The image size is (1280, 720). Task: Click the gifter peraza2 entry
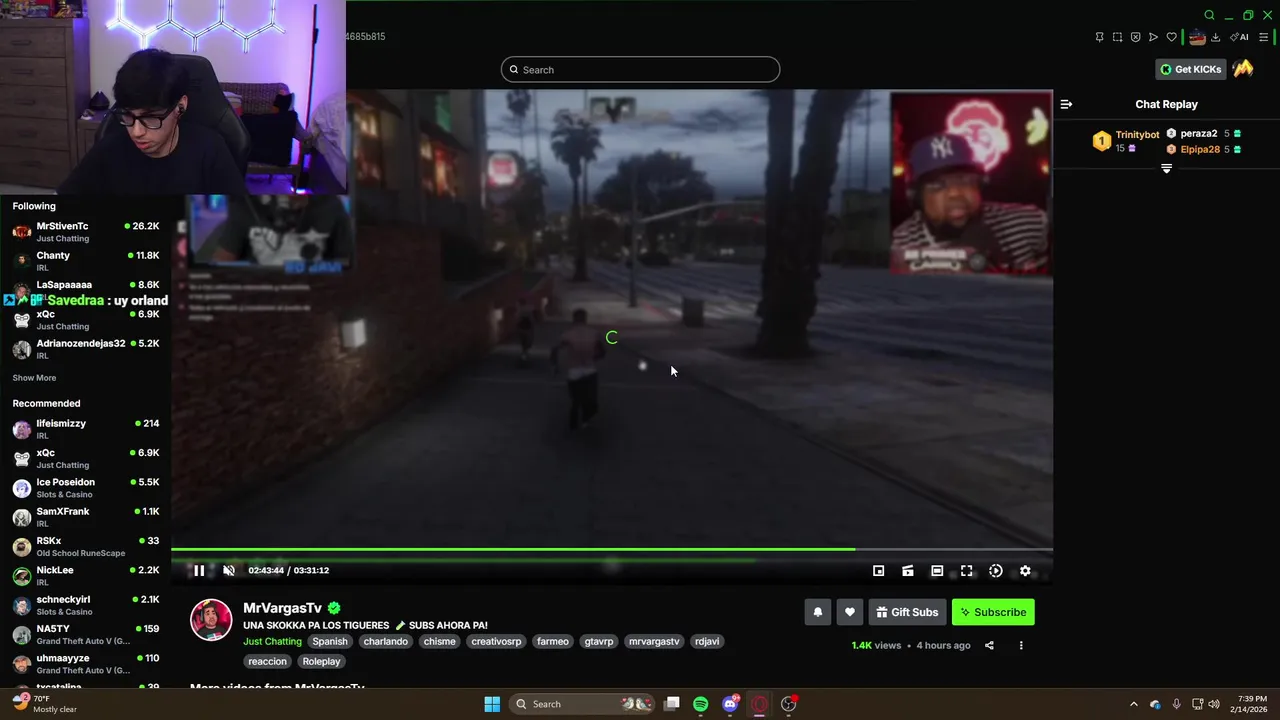[1203, 133]
